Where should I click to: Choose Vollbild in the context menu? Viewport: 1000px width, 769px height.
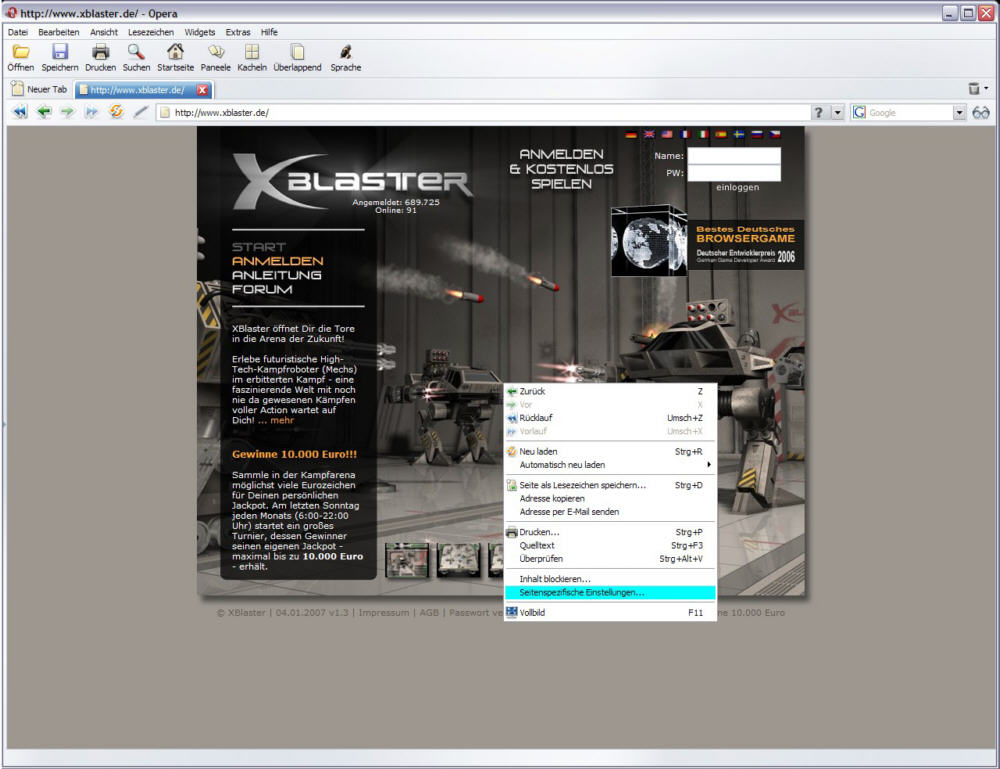click(x=610, y=613)
